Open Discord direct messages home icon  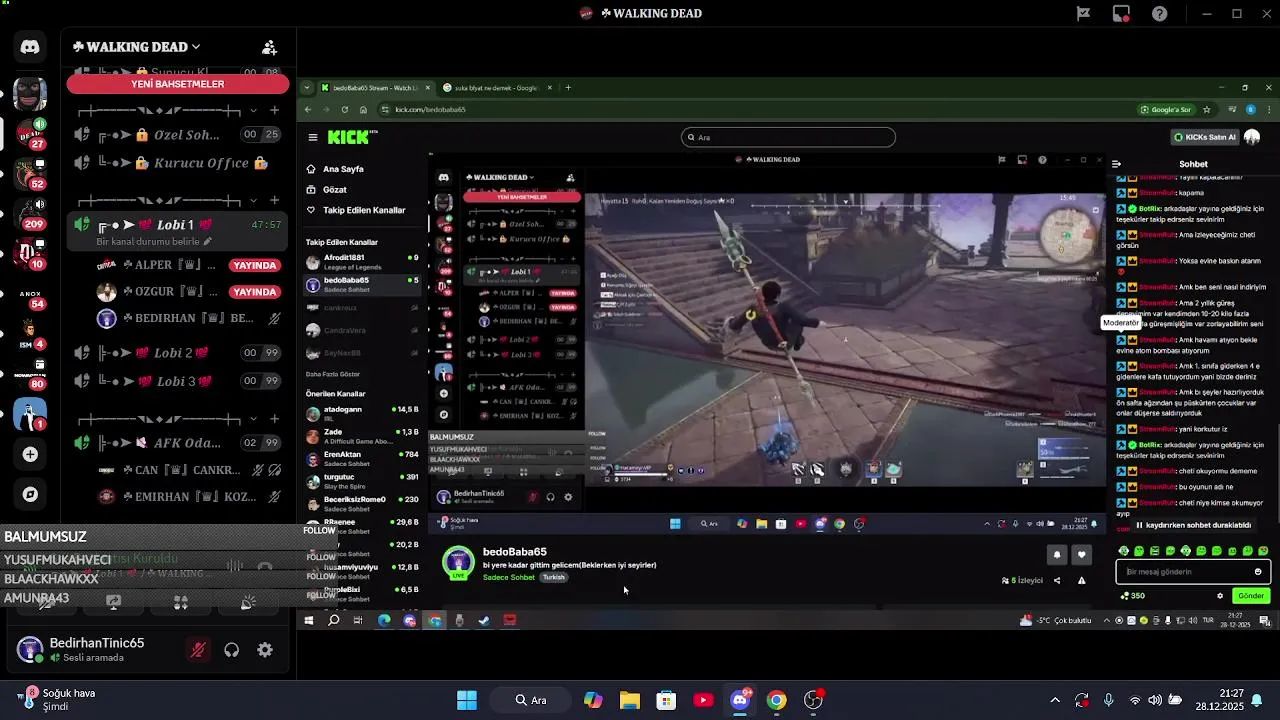[x=30, y=47]
